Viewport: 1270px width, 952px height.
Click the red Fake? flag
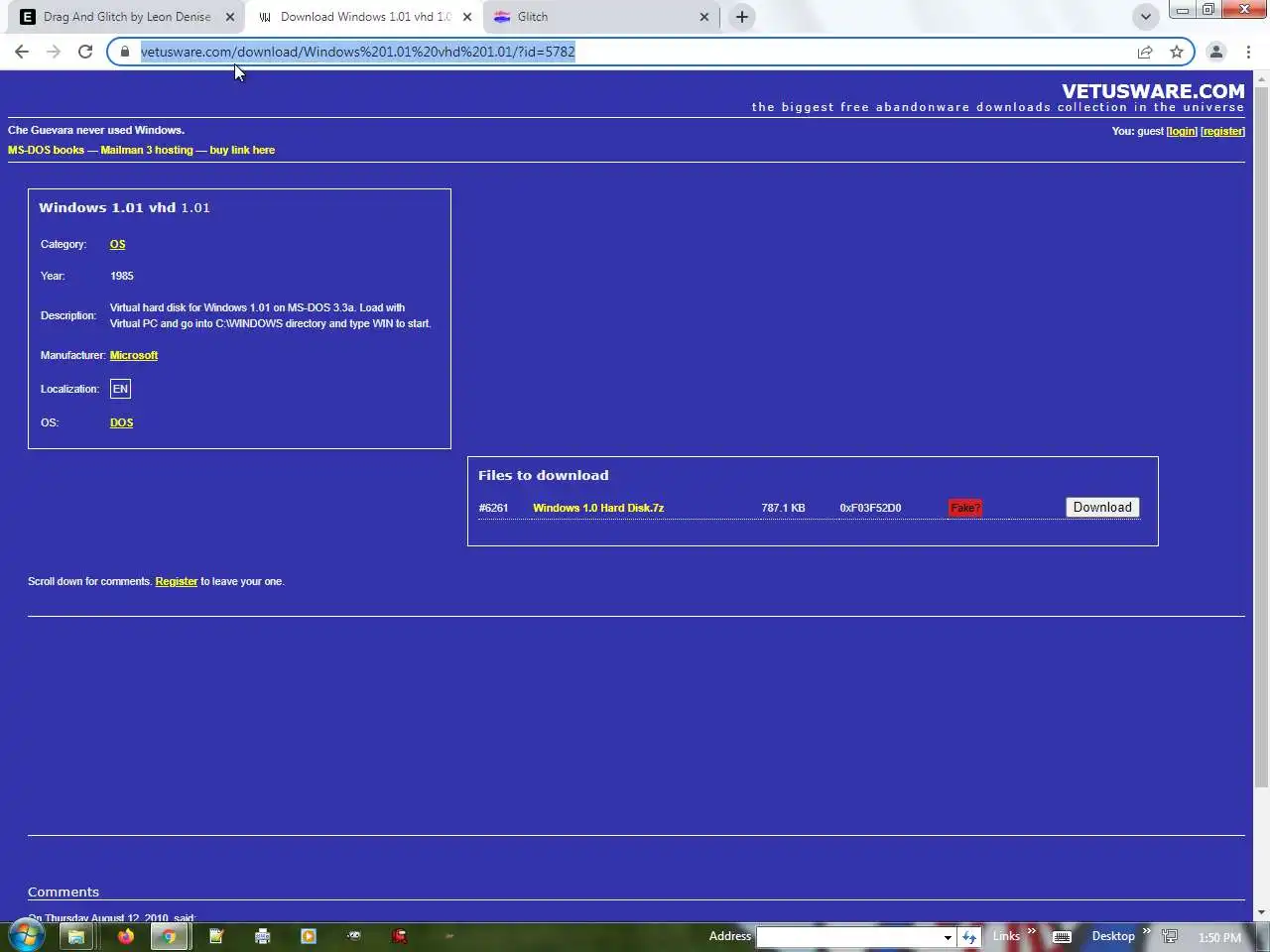tap(964, 508)
